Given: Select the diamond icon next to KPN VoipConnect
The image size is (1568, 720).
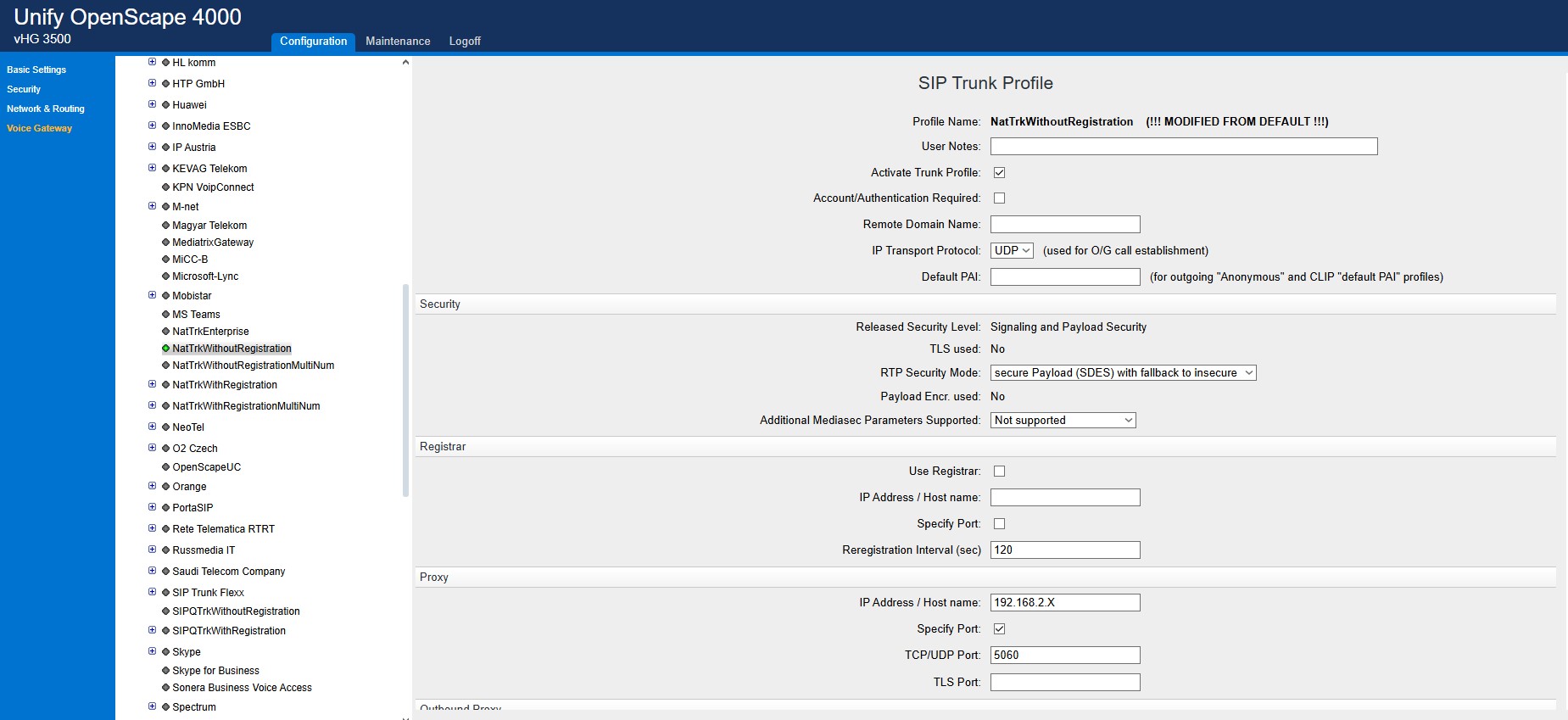Looking at the screenshot, I should pos(165,187).
